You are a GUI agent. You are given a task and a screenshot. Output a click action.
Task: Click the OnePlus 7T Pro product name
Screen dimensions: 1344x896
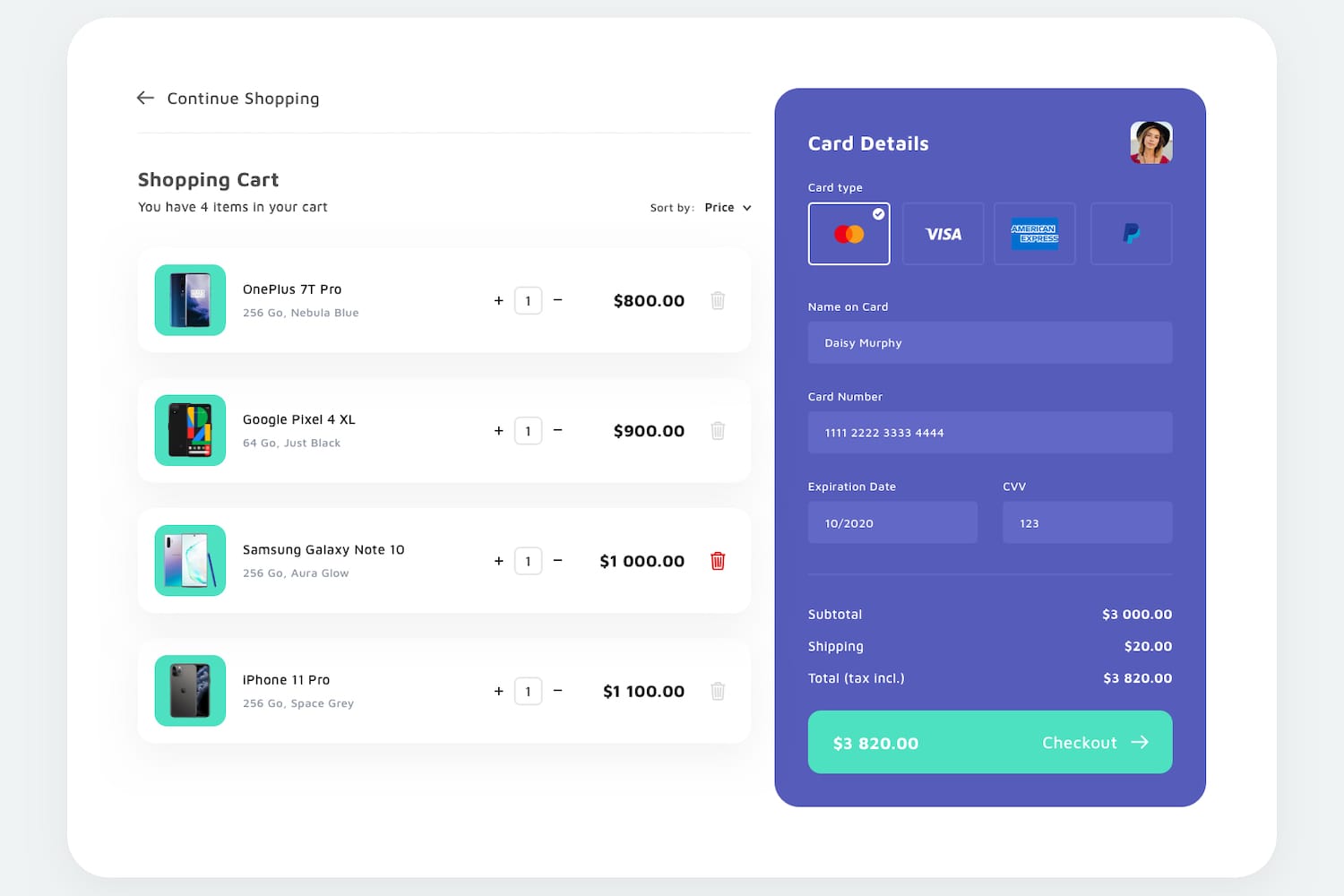(x=292, y=289)
